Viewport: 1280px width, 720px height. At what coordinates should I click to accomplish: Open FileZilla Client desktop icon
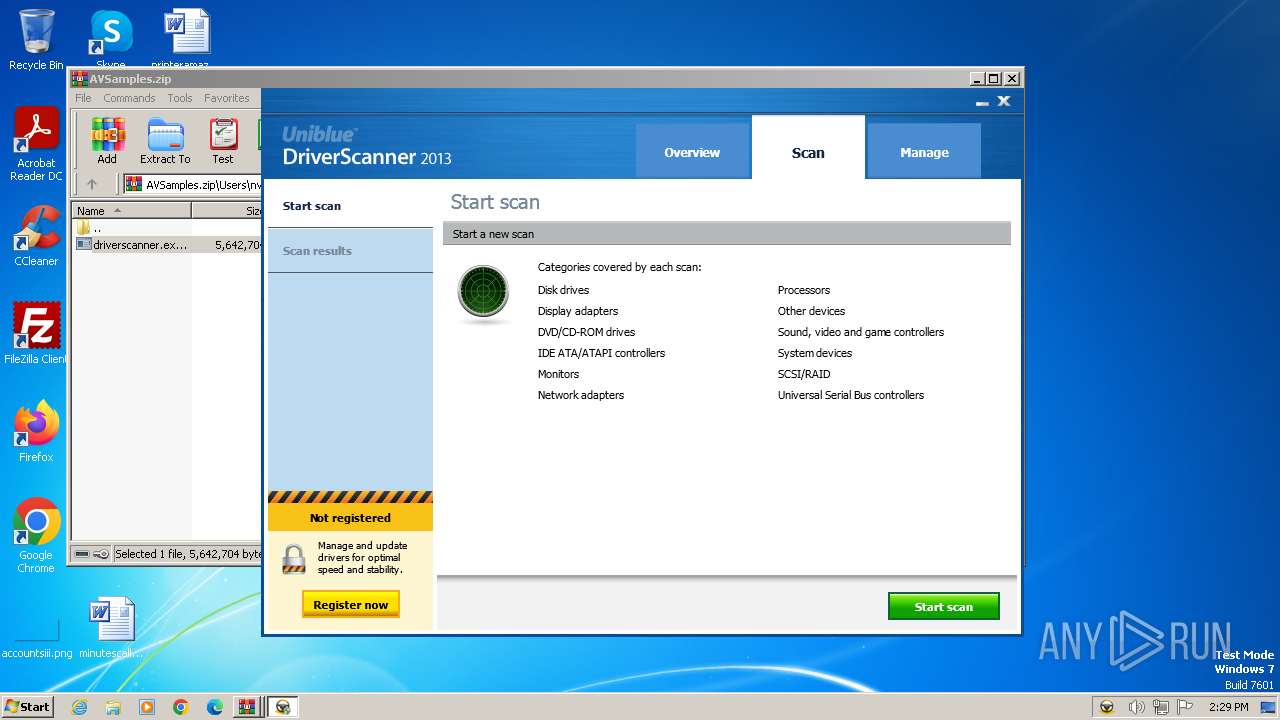click(36, 333)
